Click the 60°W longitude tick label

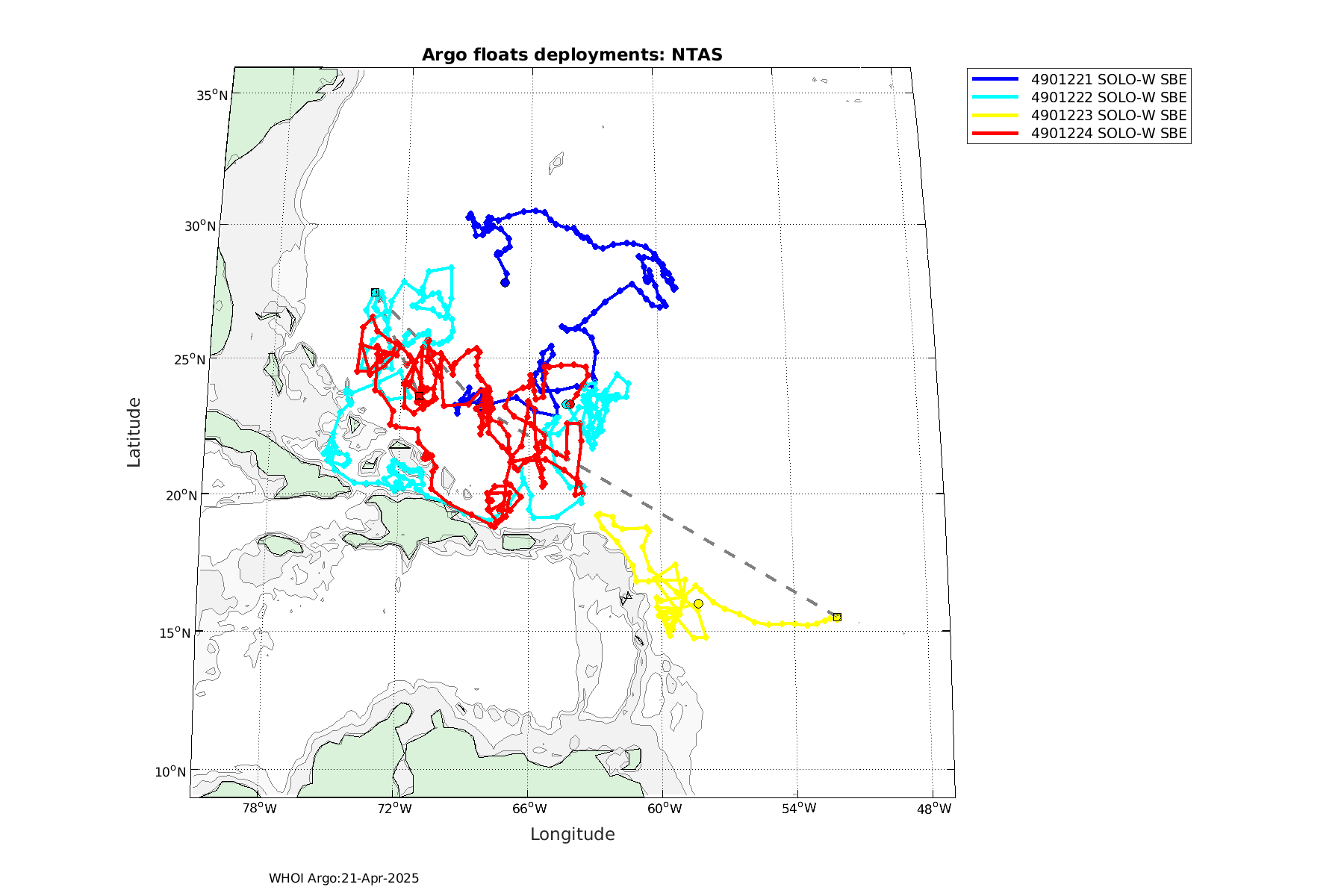(664, 809)
